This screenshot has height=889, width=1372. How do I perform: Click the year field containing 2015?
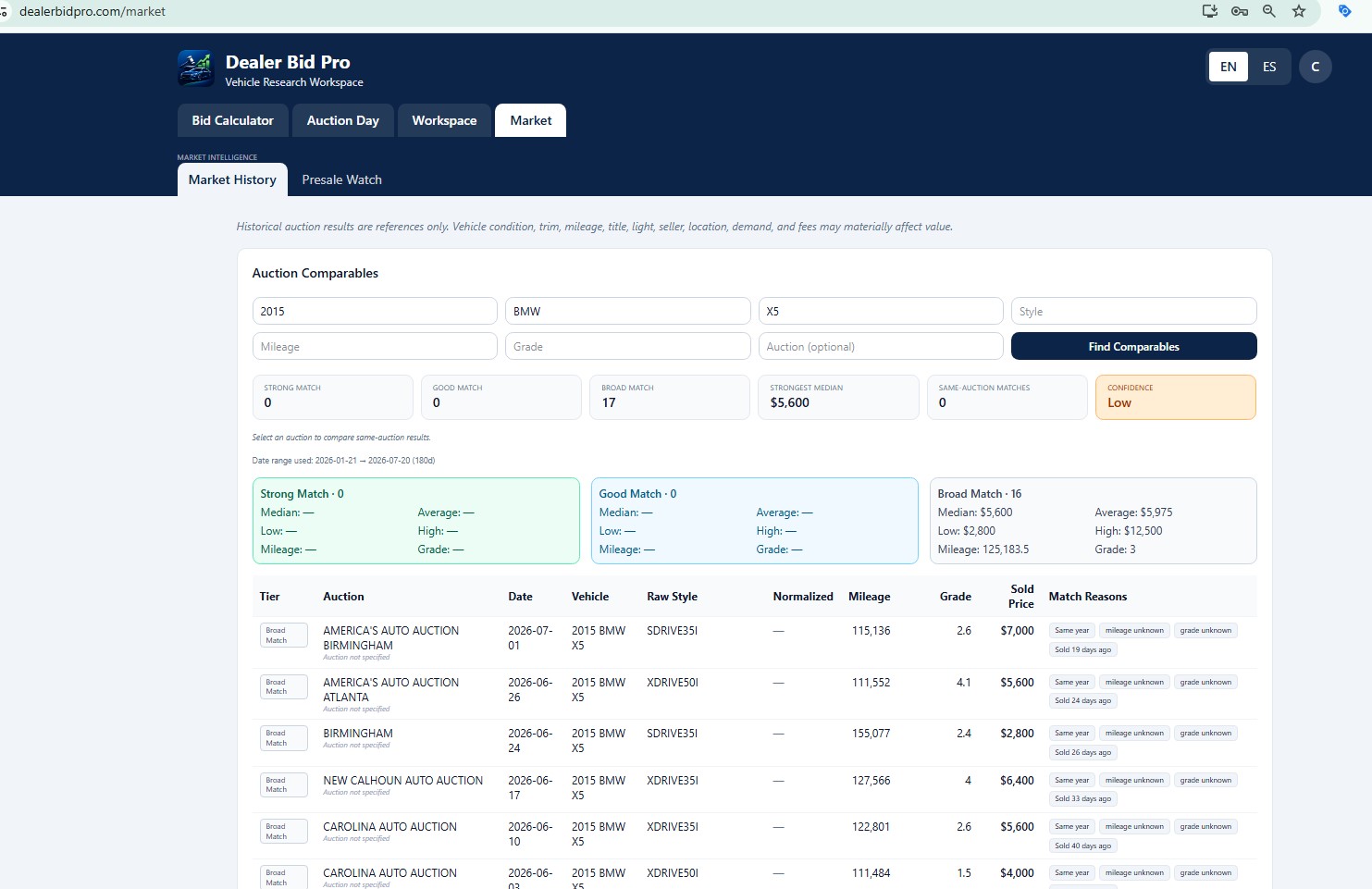375,311
